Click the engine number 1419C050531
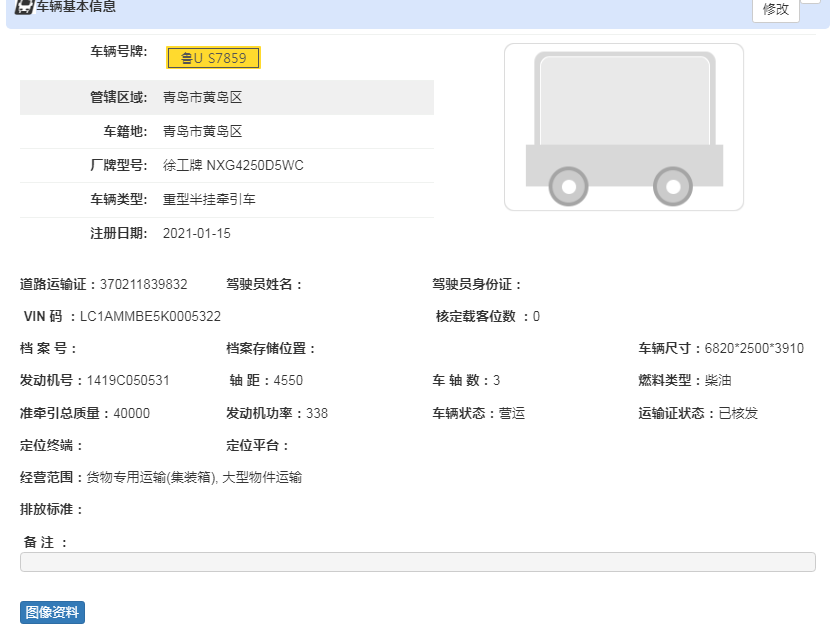Viewport: 838px width, 630px height. click(x=128, y=381)
